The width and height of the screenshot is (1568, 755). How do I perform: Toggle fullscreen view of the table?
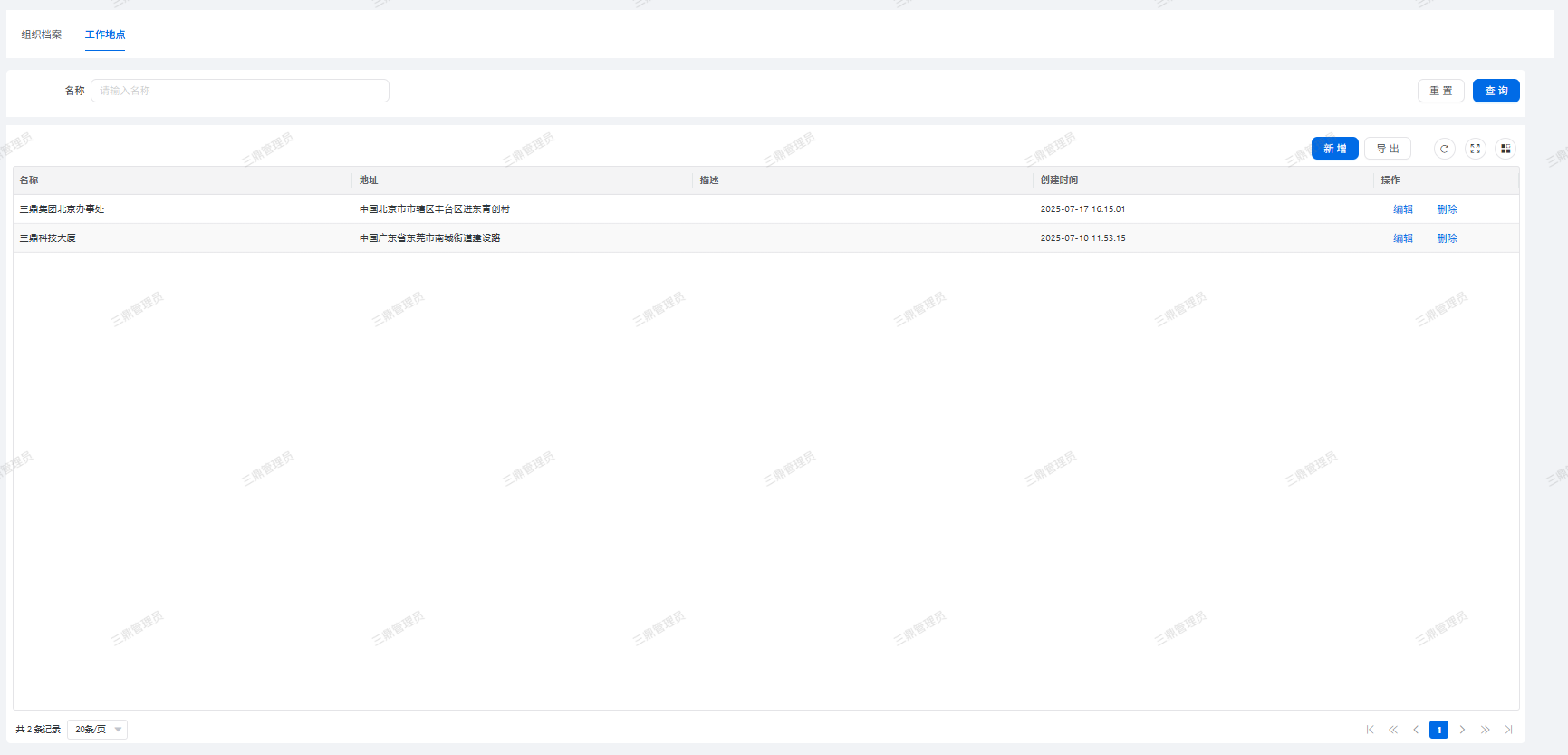(x=1475, y=149)
